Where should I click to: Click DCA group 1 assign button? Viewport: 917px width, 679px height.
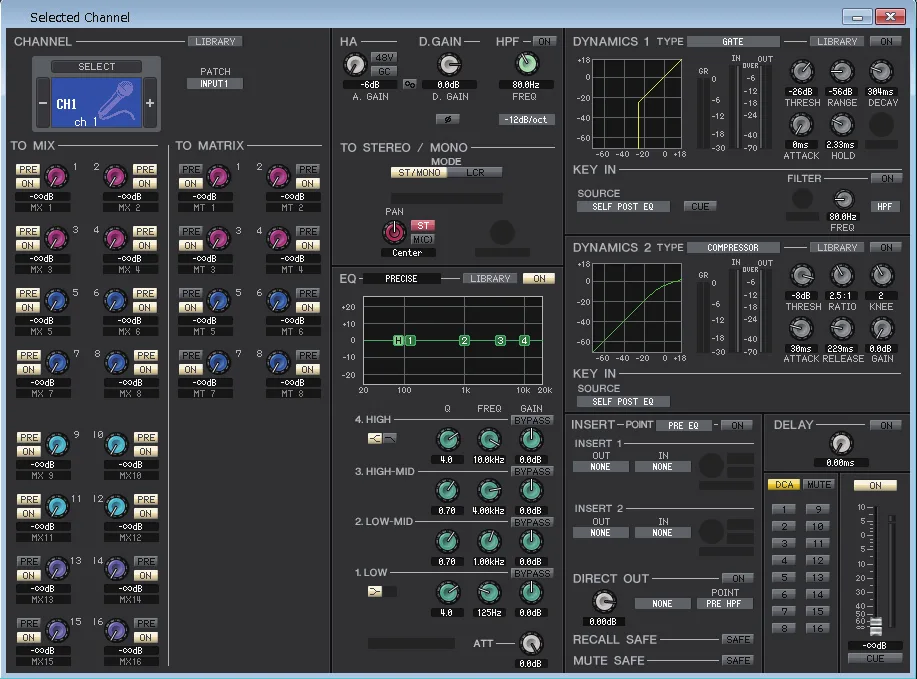point(784,509)
